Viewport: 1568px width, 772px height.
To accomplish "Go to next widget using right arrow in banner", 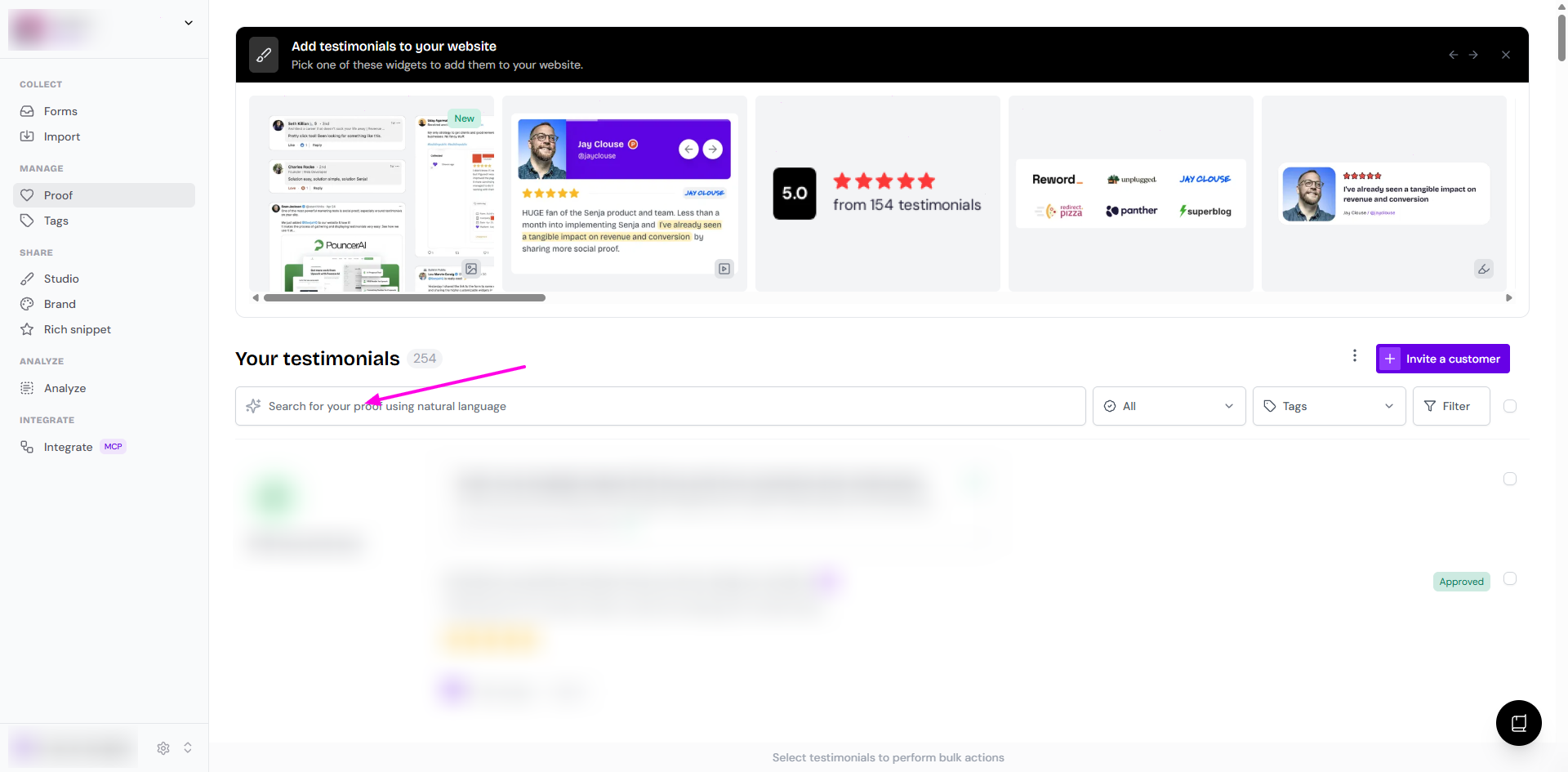I will coord(1473,55).
